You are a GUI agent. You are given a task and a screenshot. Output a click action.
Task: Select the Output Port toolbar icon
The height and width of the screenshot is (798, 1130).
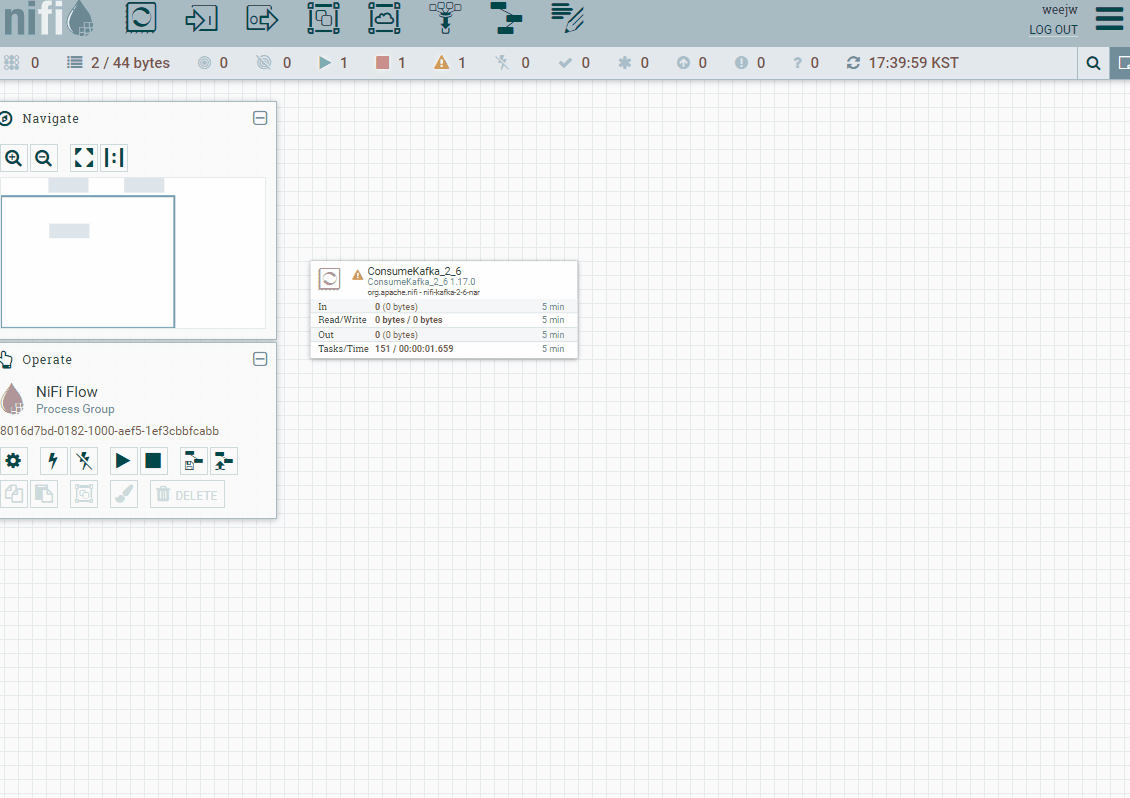pos(262,18)
